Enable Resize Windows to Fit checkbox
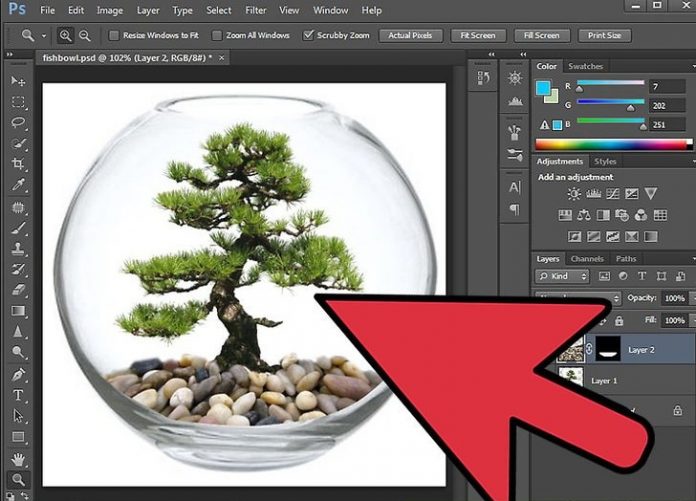This screenshot has height=501, width=696. pyautogui.click(x=114, y=35)
